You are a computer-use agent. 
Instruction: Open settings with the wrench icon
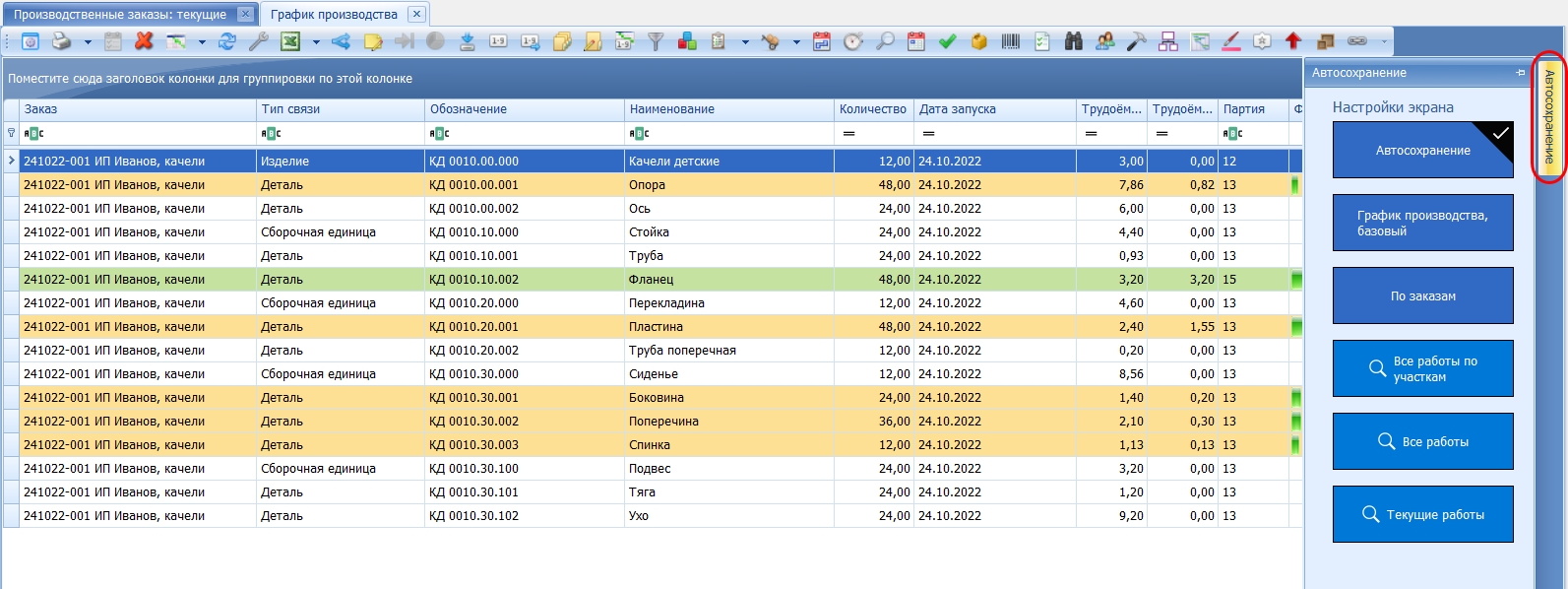258,41
